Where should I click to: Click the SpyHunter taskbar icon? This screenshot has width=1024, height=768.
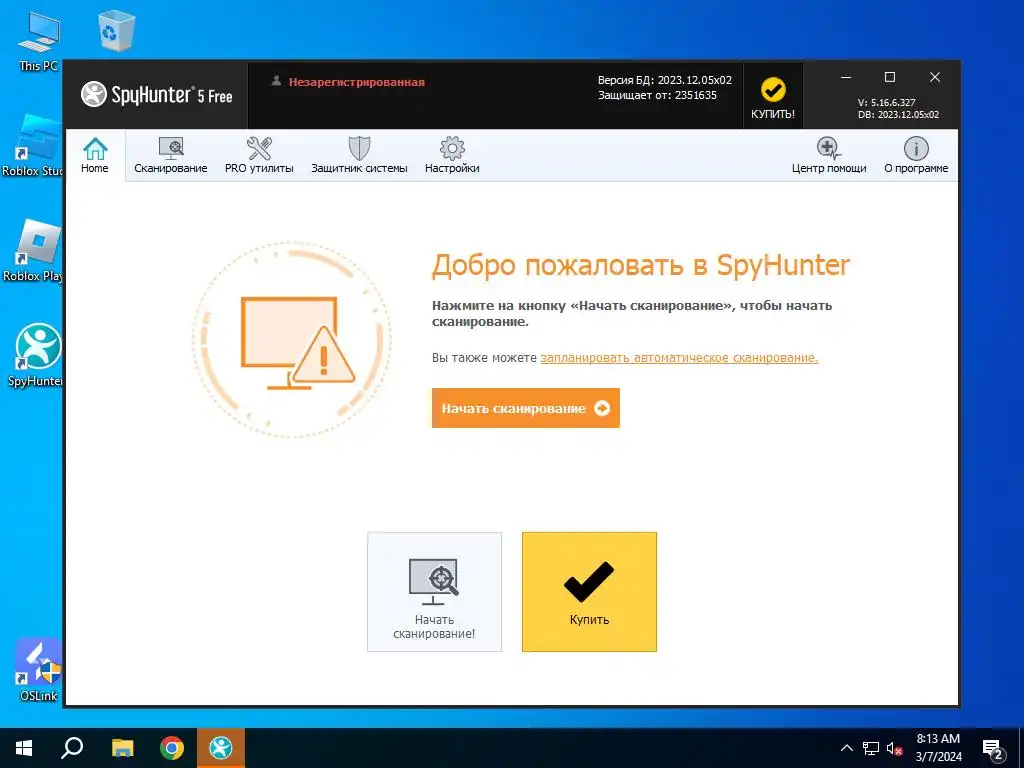[x=221, y=748]
